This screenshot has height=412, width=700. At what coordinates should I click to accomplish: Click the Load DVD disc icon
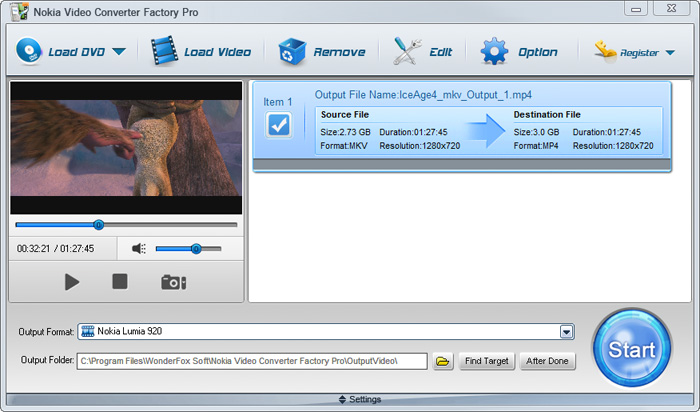(x=29, y=51)
